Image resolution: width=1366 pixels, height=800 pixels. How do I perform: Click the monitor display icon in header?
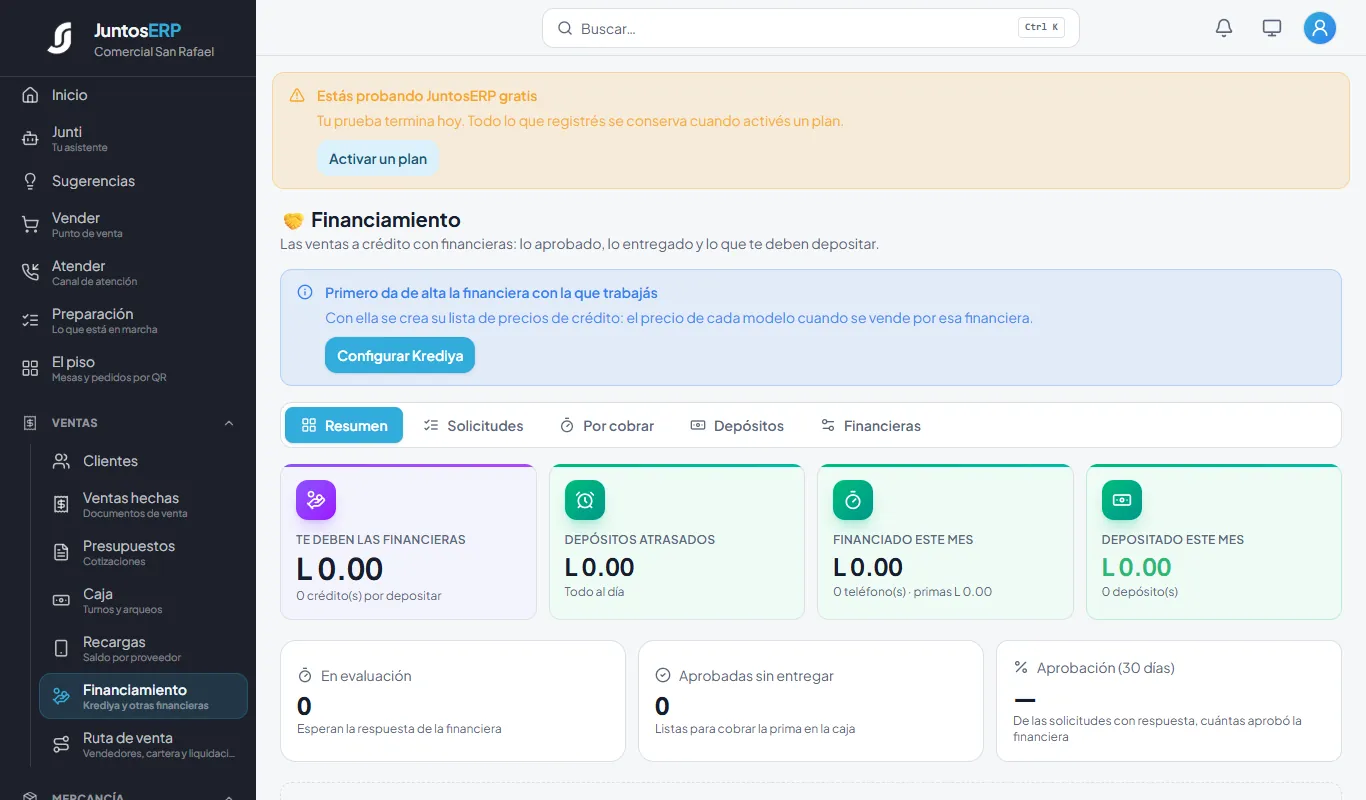coord(1272,28)
